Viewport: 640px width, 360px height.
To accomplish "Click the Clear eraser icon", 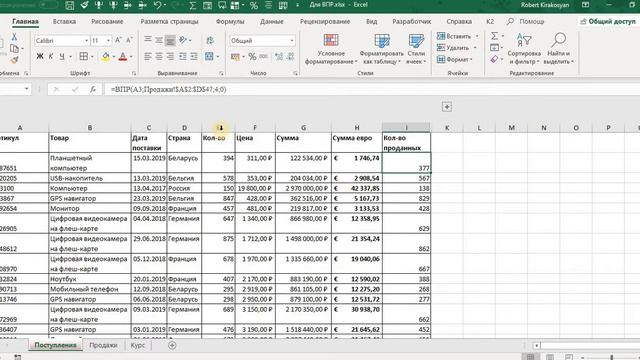I will pos(494,60).
